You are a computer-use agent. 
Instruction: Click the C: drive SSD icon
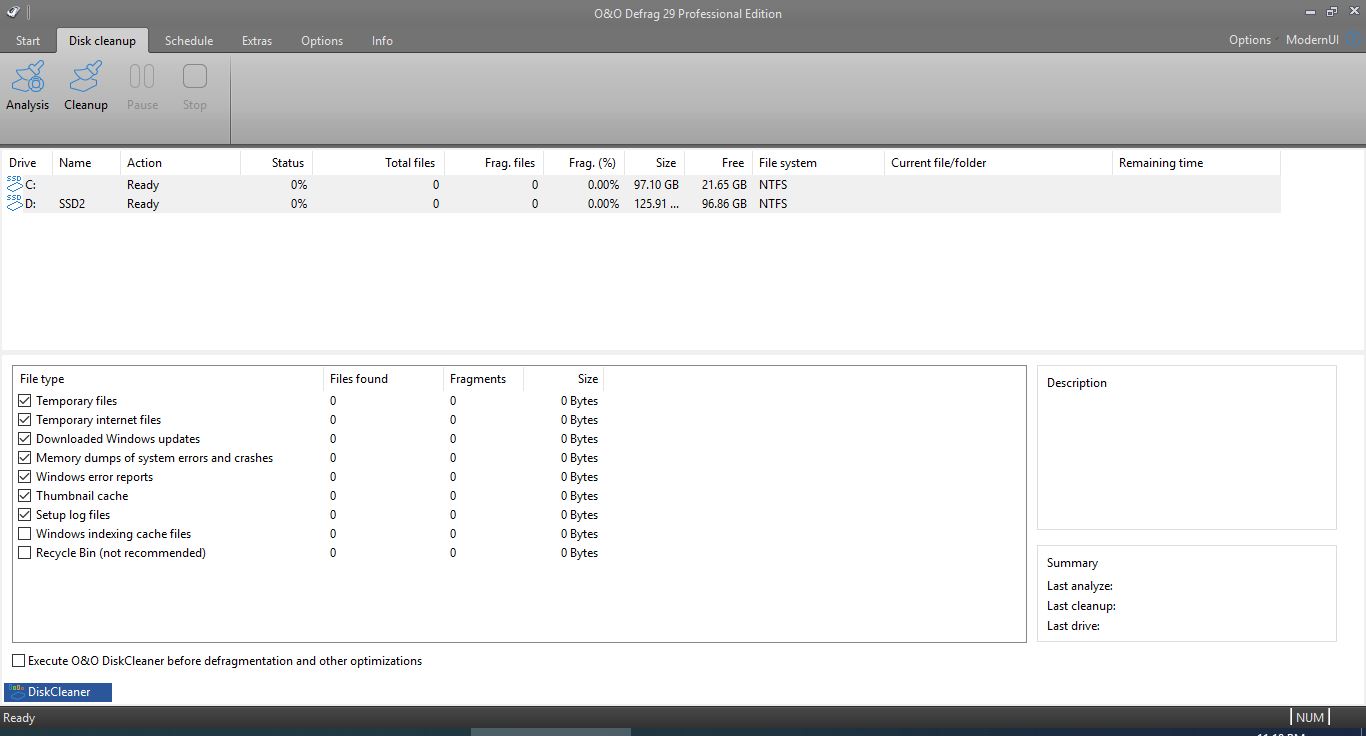[x=15, y=184]
